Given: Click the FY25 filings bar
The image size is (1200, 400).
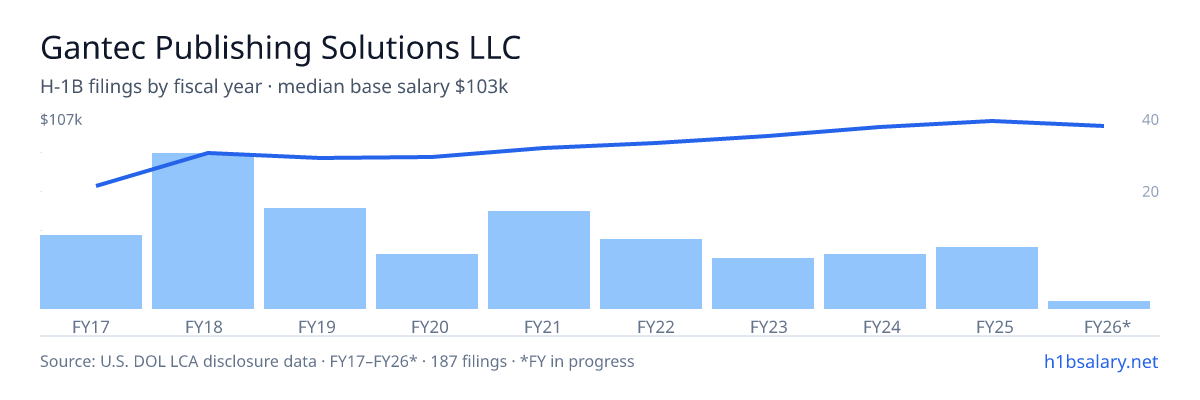Looking at the screenshot, I should [x=987, y=278].
